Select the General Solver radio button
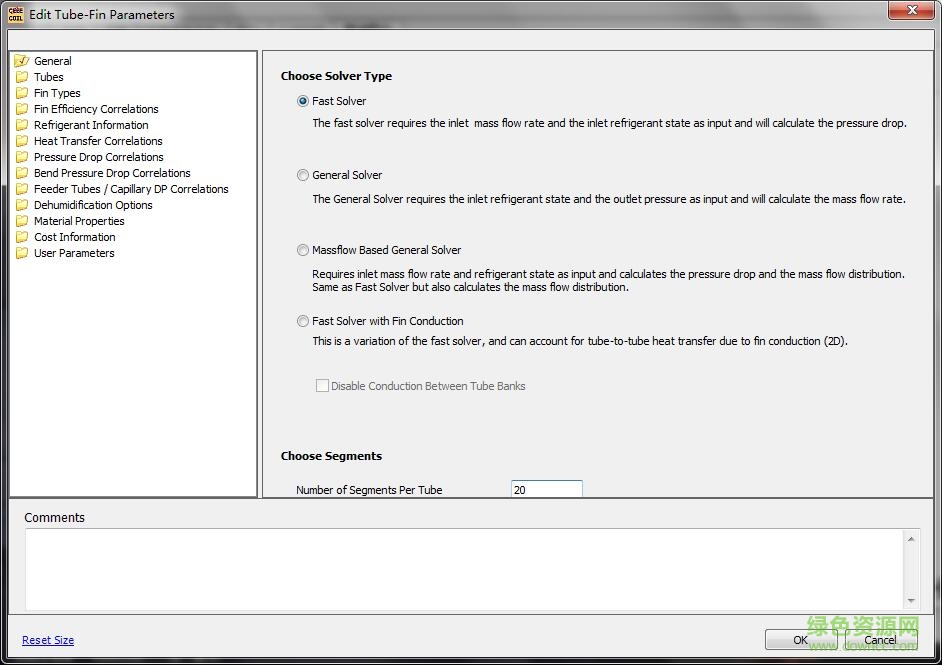 pyautogui.click(x=303, y=175)
